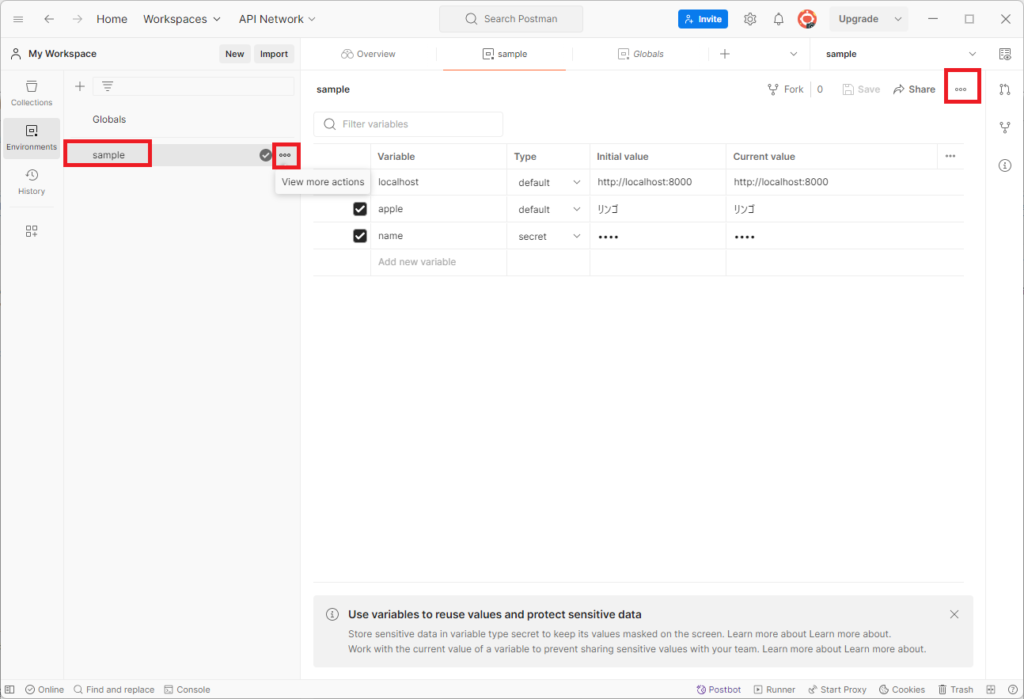Open Settings gear icon in header
Viewport: 1024px width, 699px height.
(x=750, y=19)
